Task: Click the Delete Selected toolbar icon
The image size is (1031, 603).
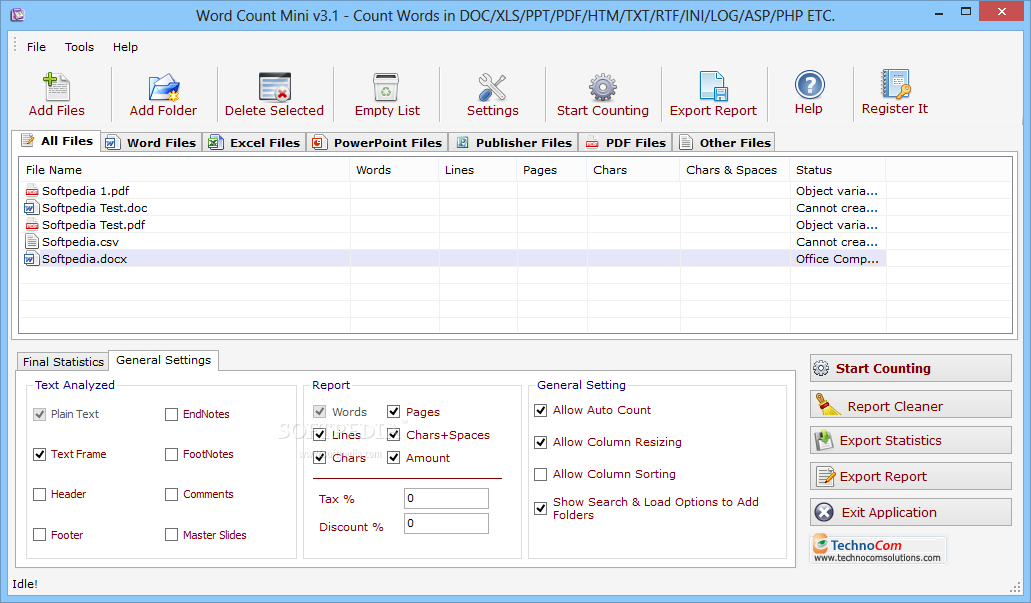Action: [x=274, y=86]
